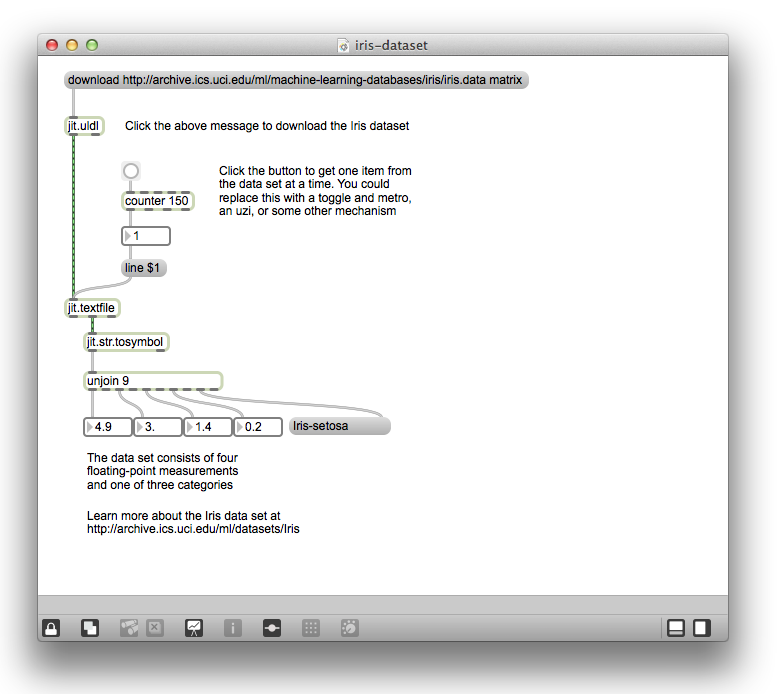The width and height of the screenshot is (782, 694).
Task: Click the download iris.data message box
Action: pos(295,80)
